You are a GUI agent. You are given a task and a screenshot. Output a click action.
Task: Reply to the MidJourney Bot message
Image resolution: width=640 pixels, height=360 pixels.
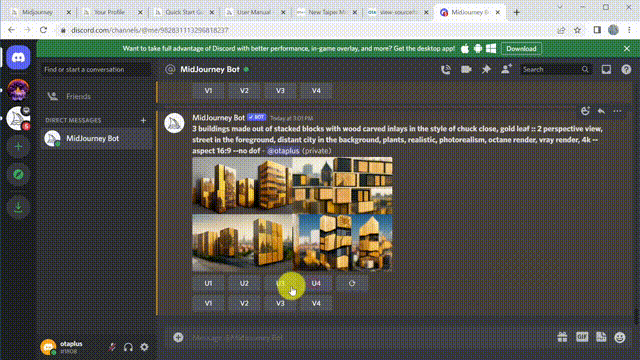[x=601, y=111]
